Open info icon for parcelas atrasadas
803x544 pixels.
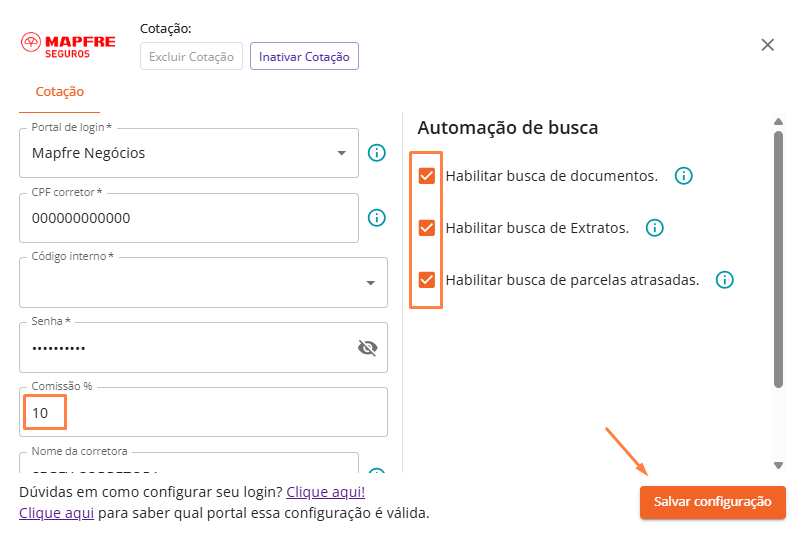click(725, 280)
